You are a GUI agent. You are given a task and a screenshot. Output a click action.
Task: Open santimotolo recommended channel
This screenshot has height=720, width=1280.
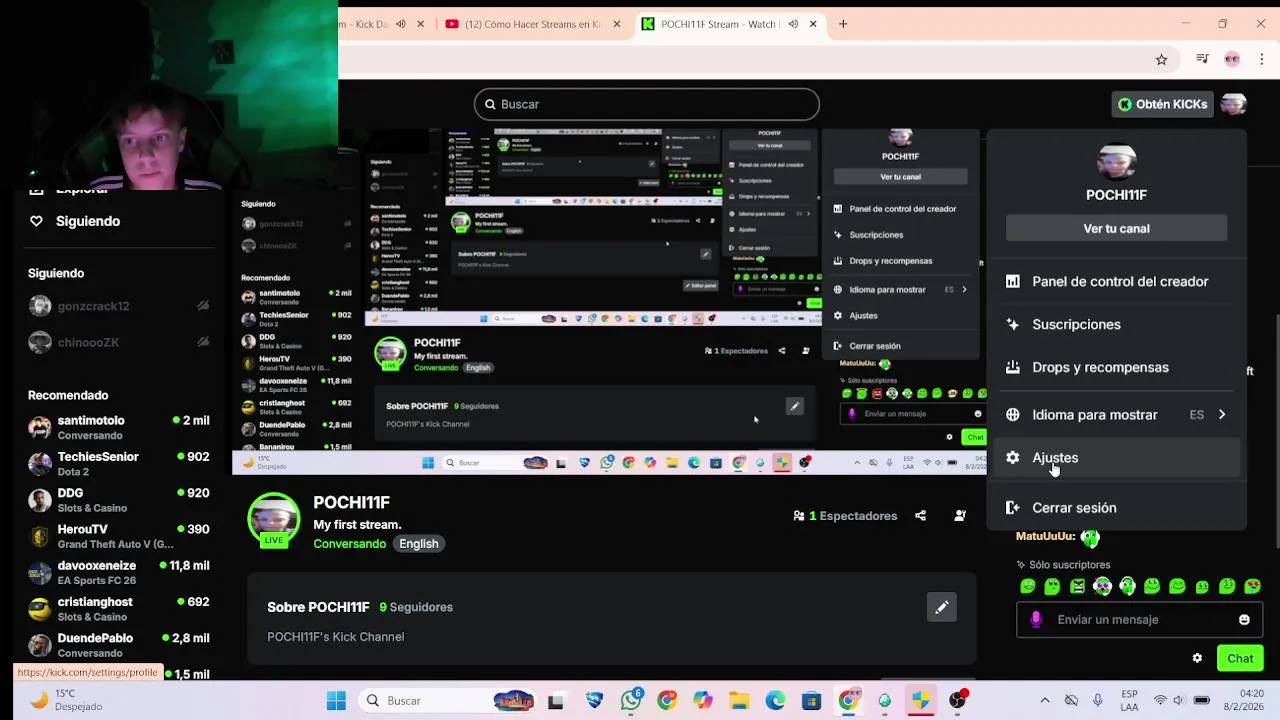(120, 428)
